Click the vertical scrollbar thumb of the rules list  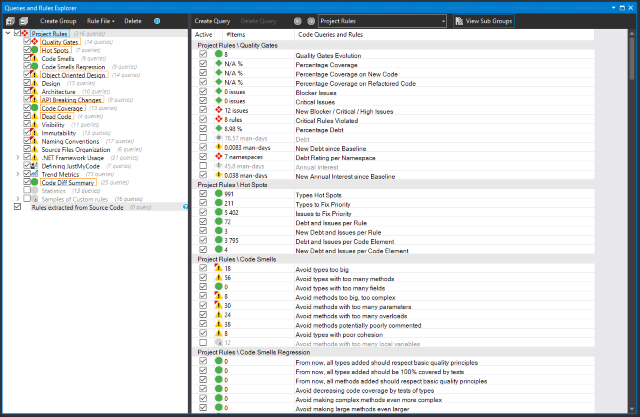tap(632, 59)
